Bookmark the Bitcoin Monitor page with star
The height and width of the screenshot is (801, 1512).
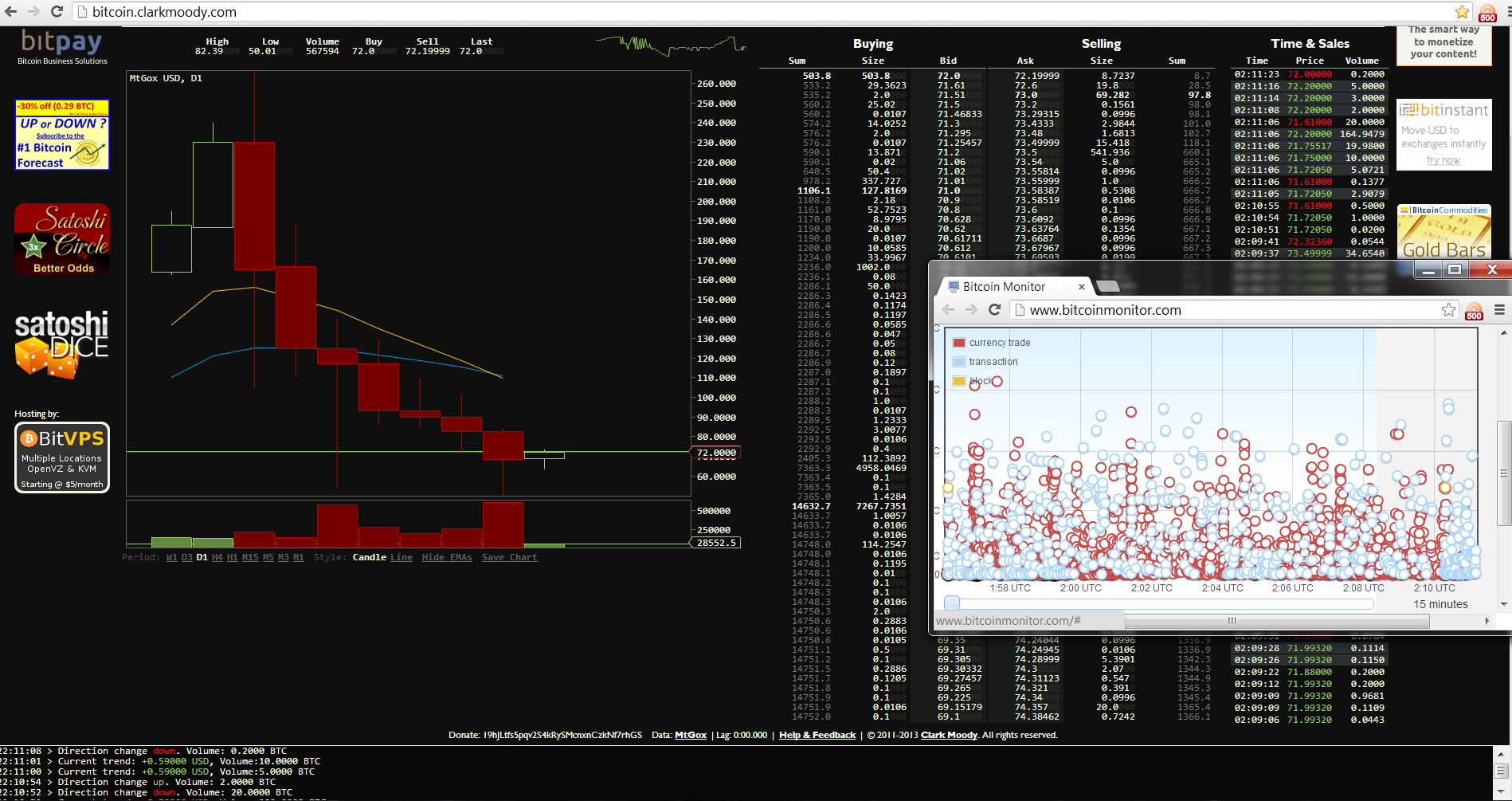pyautogui.click(x=1448, y=310)
